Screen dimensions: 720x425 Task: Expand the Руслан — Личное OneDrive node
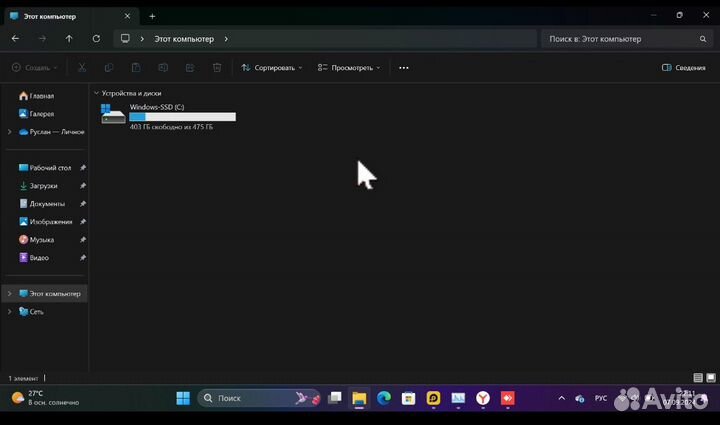pos(10,132)
